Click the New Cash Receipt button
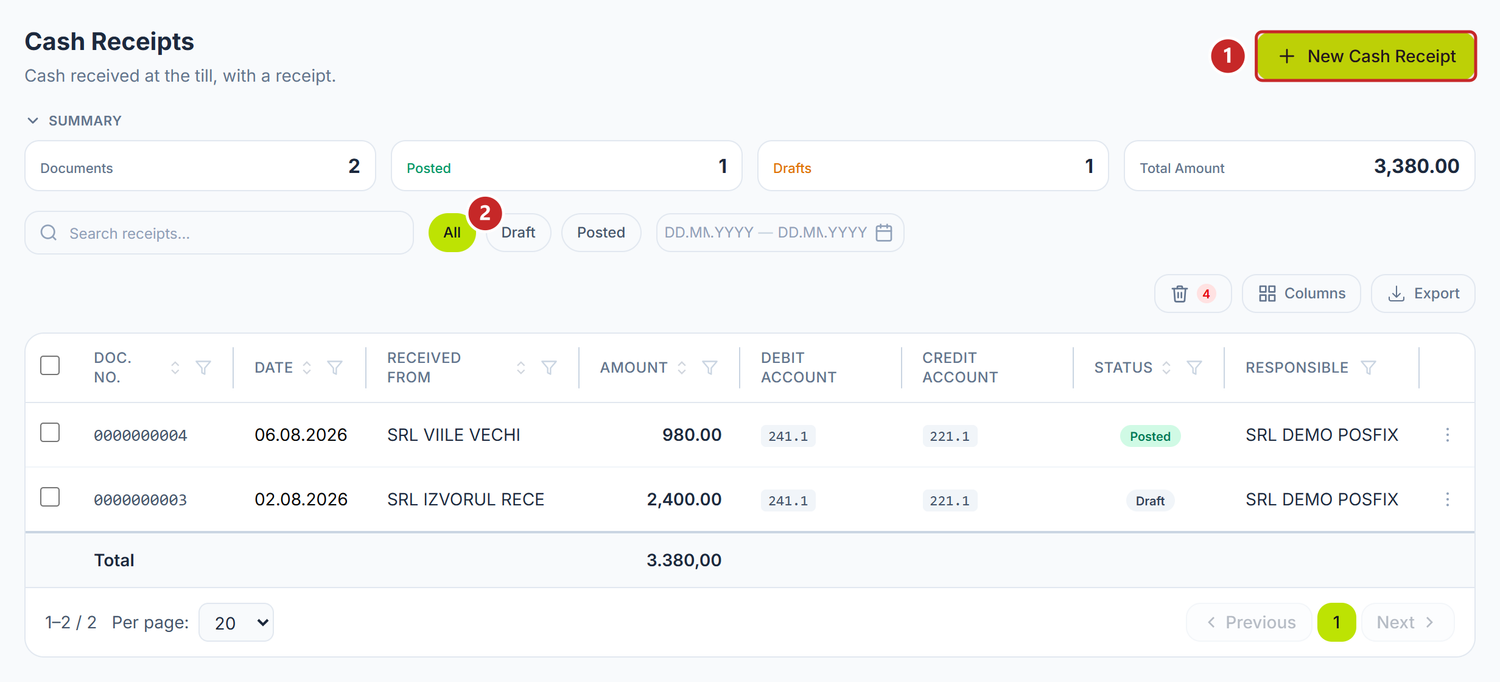1500x682 pixels. point(1365,56)
